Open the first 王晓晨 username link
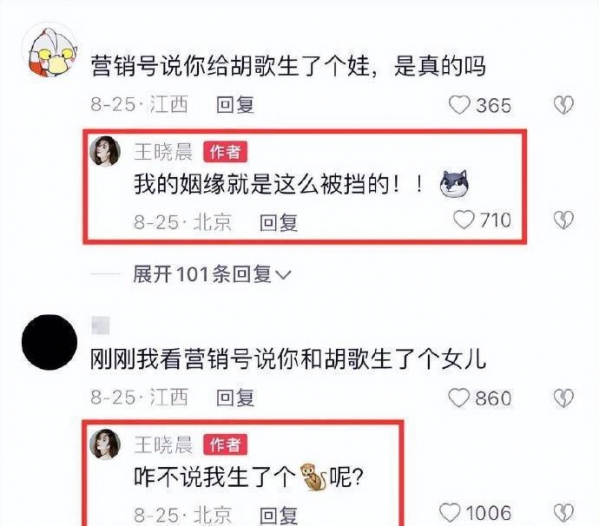Viewport: 600px width, 526px height. (x=163, y=152)
